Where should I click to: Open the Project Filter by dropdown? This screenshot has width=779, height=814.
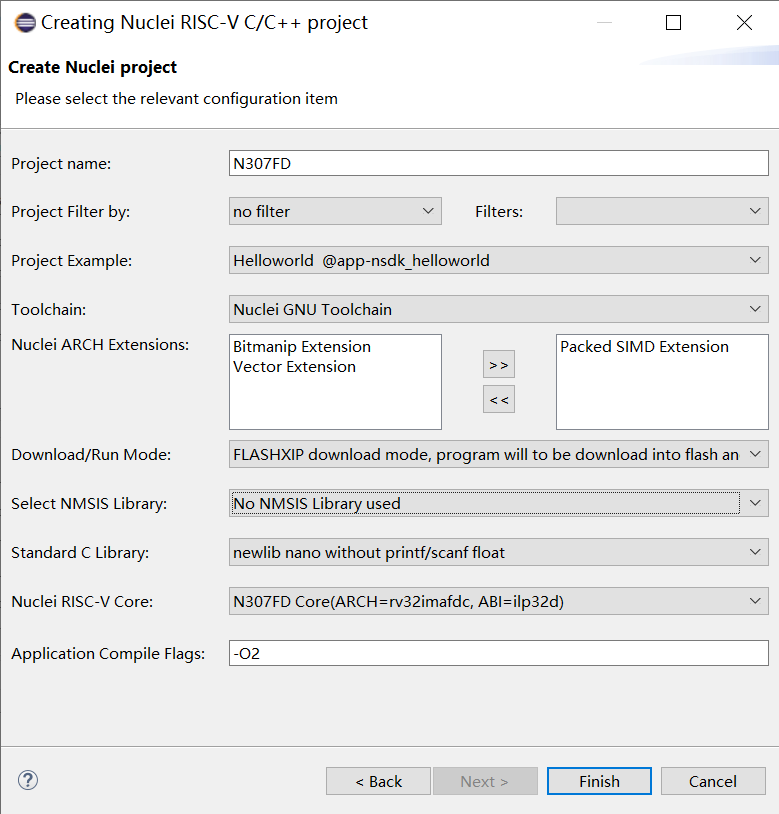[335, 211]
